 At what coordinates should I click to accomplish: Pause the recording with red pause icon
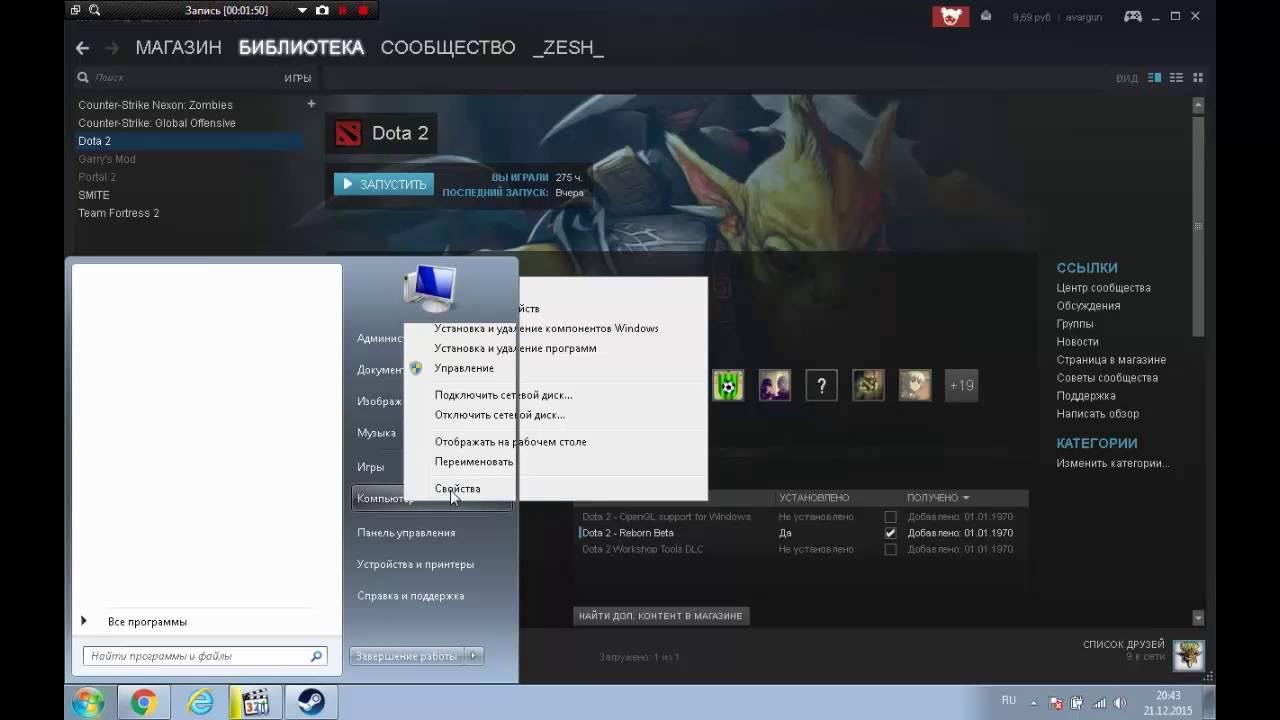(x=343, y=10)
